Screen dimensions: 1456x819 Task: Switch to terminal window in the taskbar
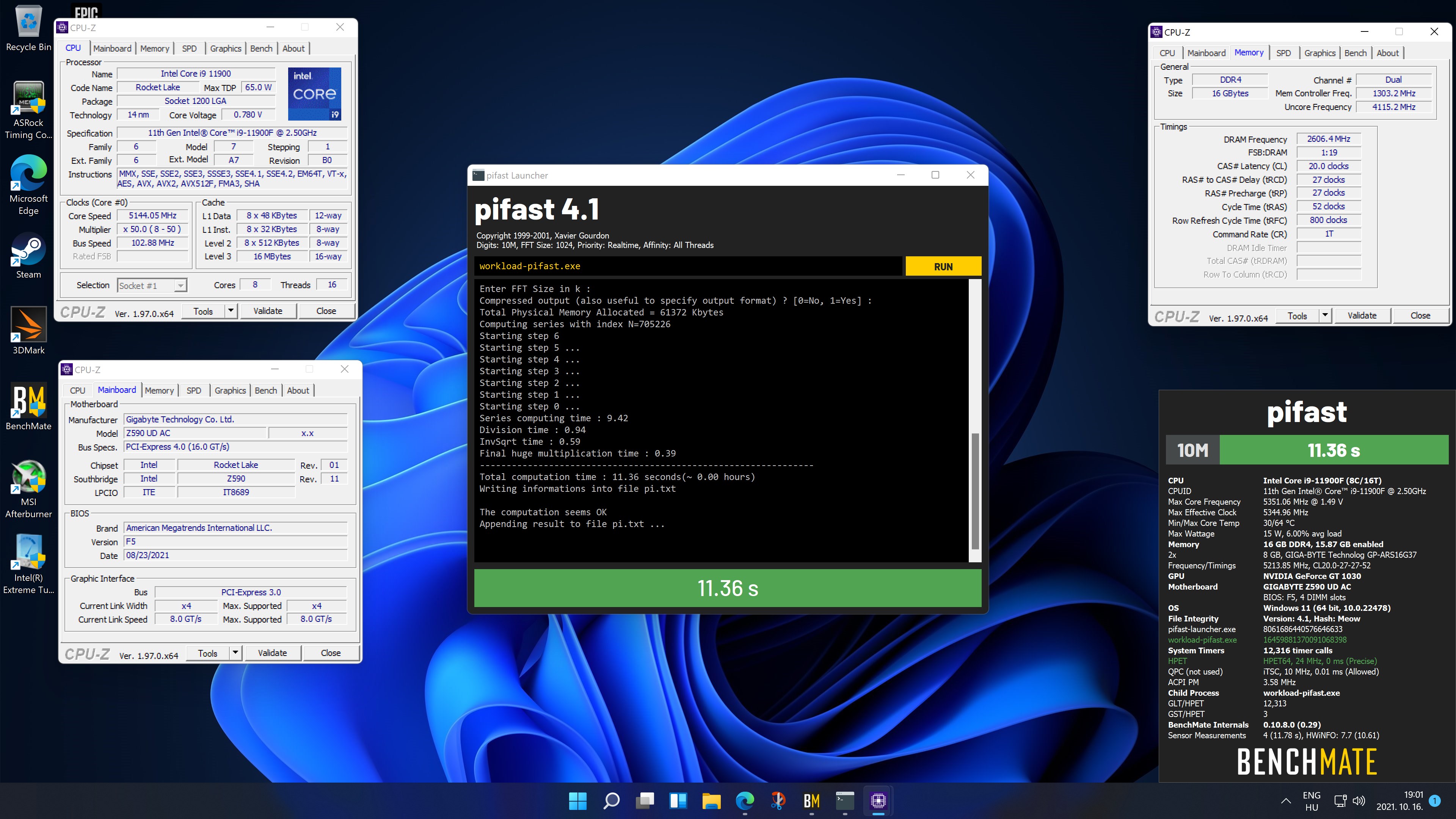pos(844,800)
